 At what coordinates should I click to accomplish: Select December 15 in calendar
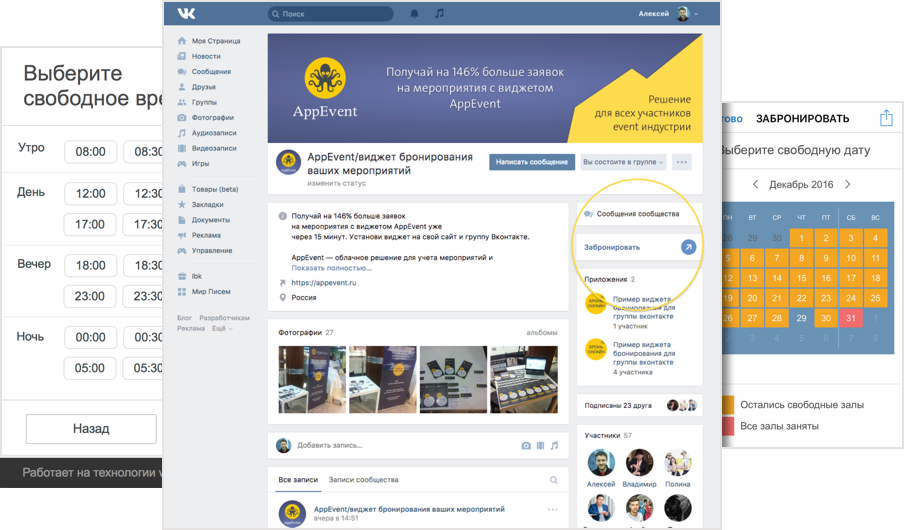(801, 278)
